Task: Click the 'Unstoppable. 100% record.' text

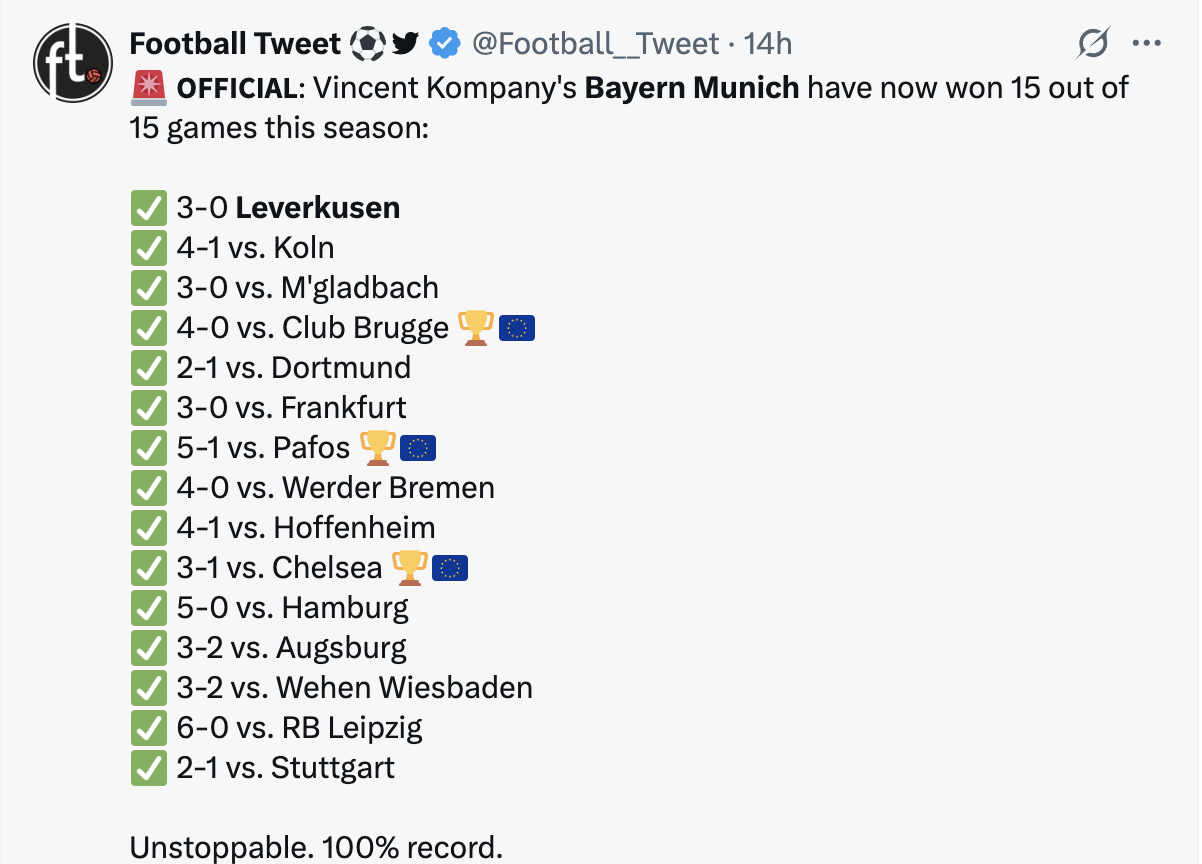Action: 316,848
